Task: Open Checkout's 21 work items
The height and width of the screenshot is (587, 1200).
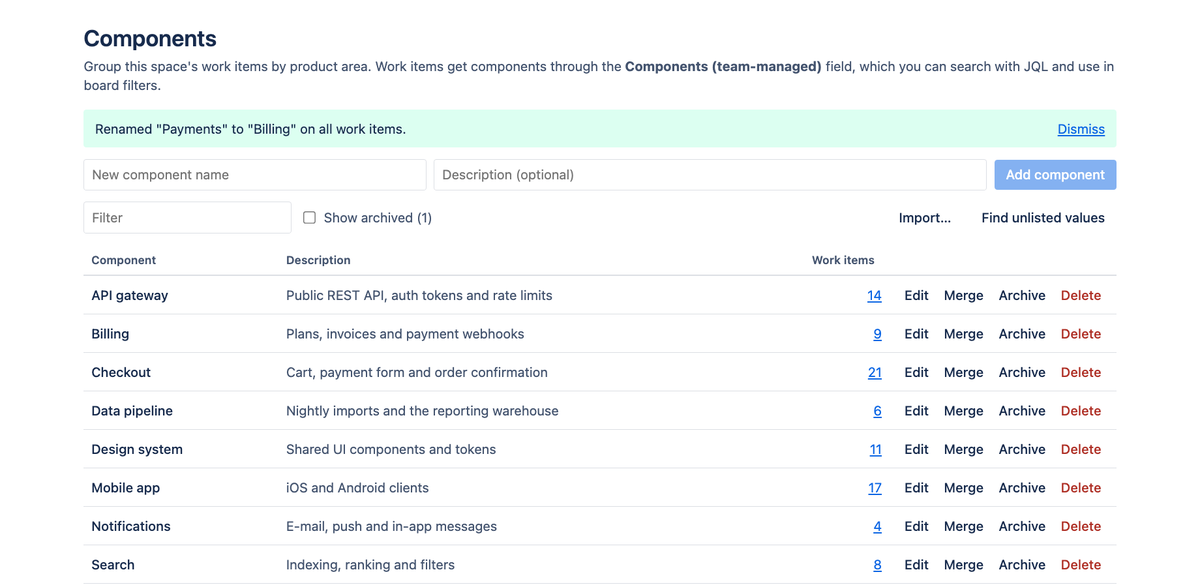Action: point(874,372)
